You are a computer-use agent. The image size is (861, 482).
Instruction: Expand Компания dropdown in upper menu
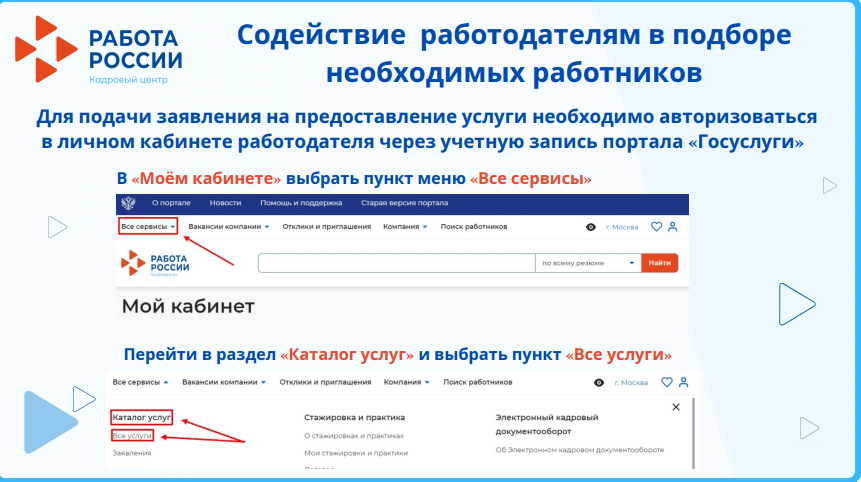405,227
